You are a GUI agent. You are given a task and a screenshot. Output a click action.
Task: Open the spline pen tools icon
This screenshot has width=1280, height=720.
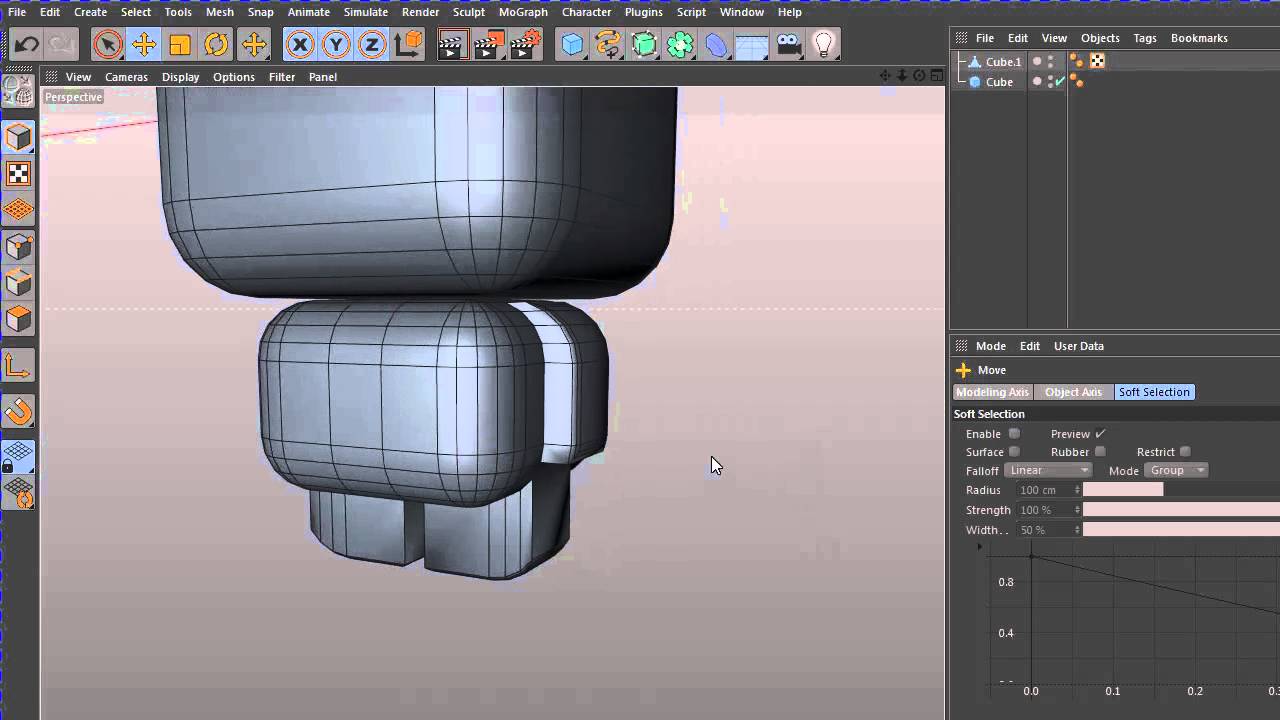608,45
